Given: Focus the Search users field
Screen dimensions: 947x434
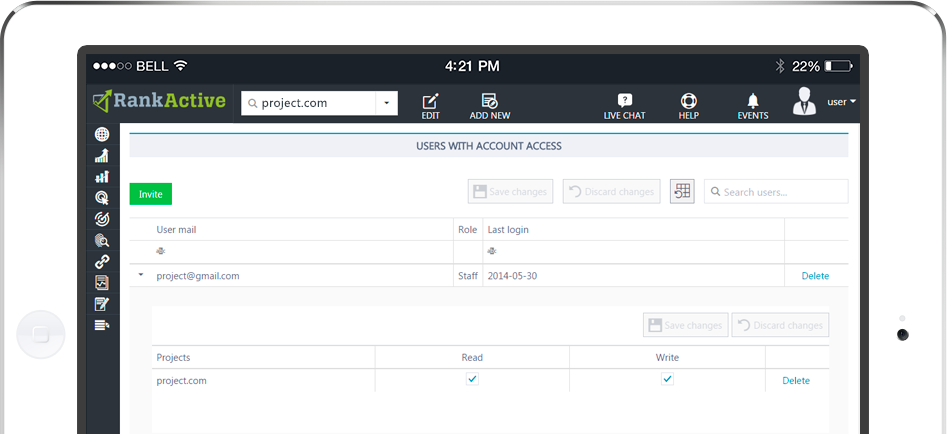Looking at the screenshot, I should tap(776, 191).
